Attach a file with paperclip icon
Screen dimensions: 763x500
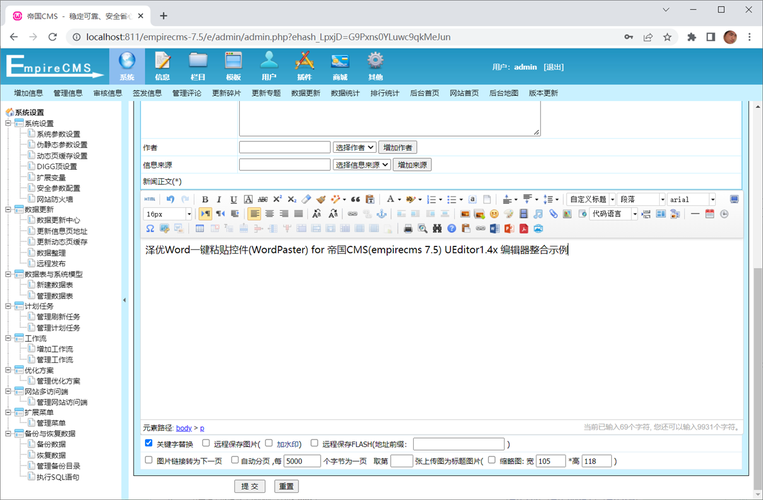click(553, 214)
